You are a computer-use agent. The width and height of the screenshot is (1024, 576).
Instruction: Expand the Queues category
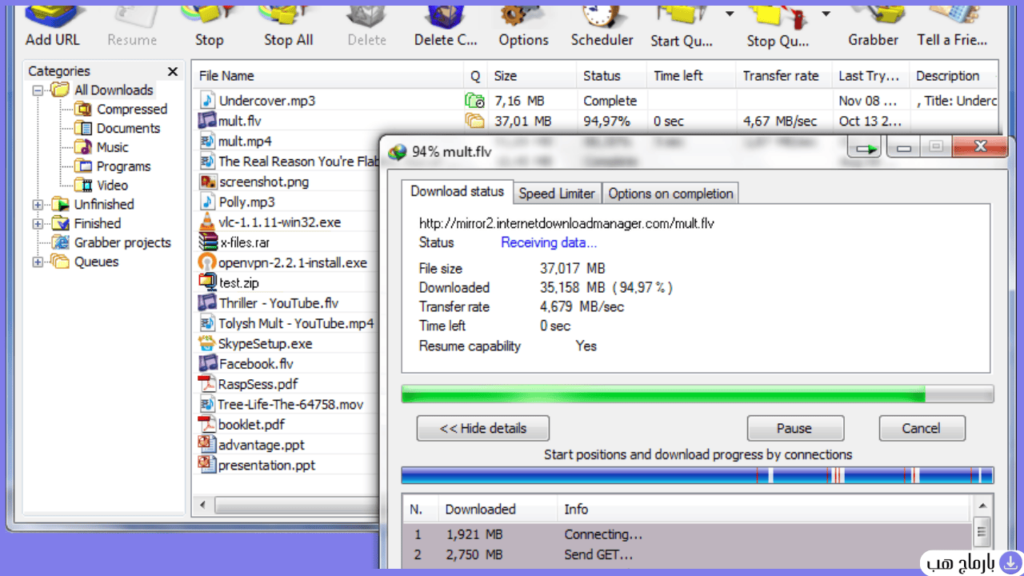(x=38, y=262)
